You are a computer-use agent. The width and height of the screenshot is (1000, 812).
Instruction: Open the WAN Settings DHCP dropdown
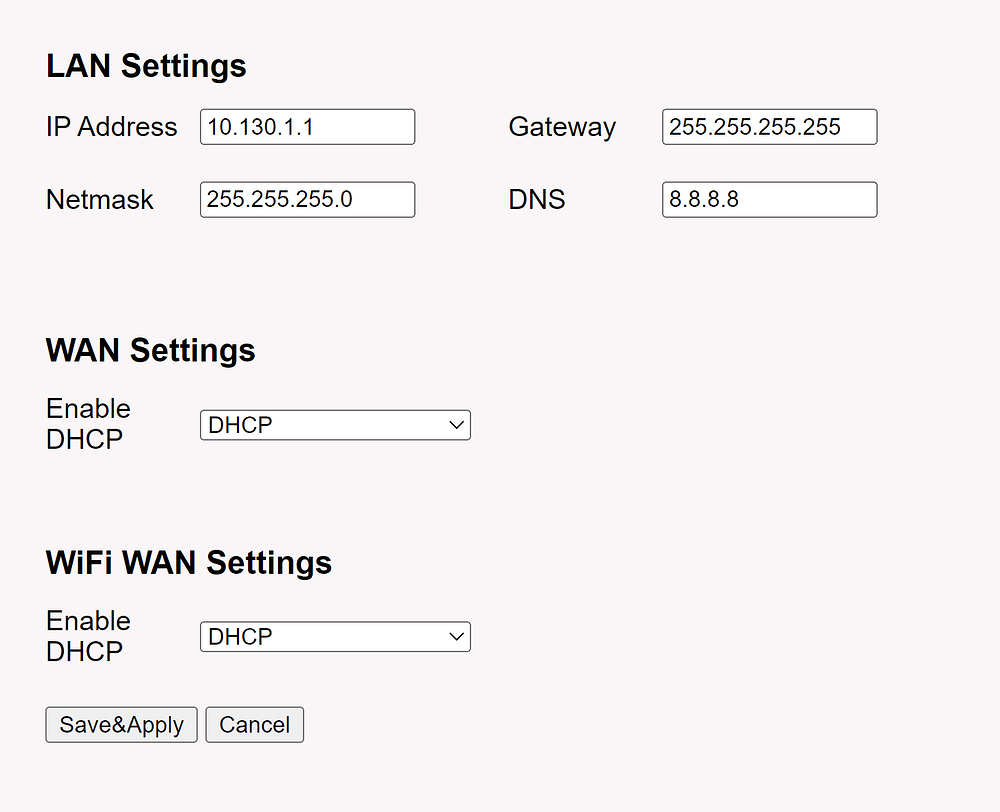(x=335, y=425)
